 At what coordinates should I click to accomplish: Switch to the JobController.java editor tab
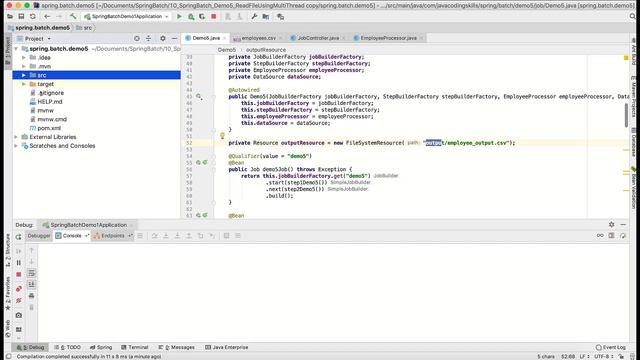point(318,38)
